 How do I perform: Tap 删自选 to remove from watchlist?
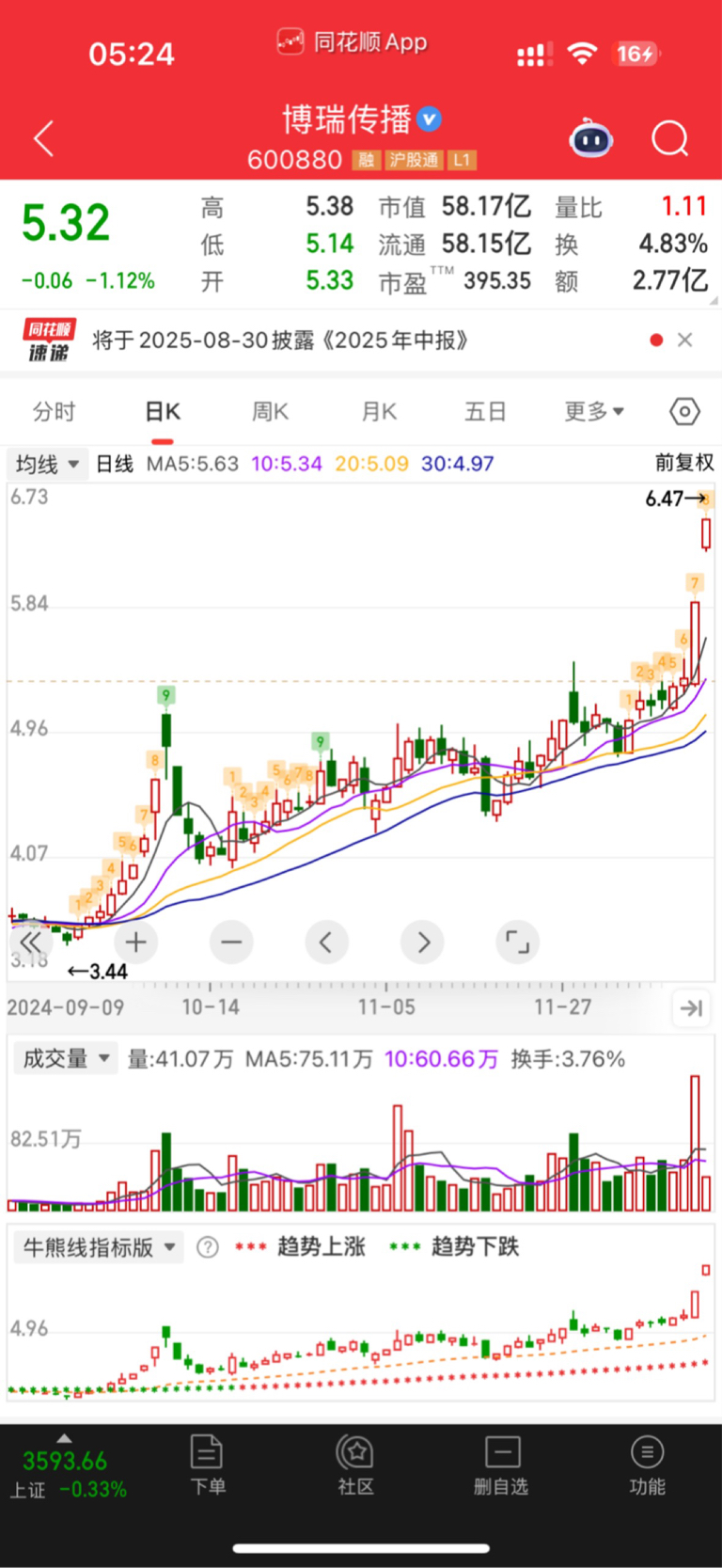501,1465
